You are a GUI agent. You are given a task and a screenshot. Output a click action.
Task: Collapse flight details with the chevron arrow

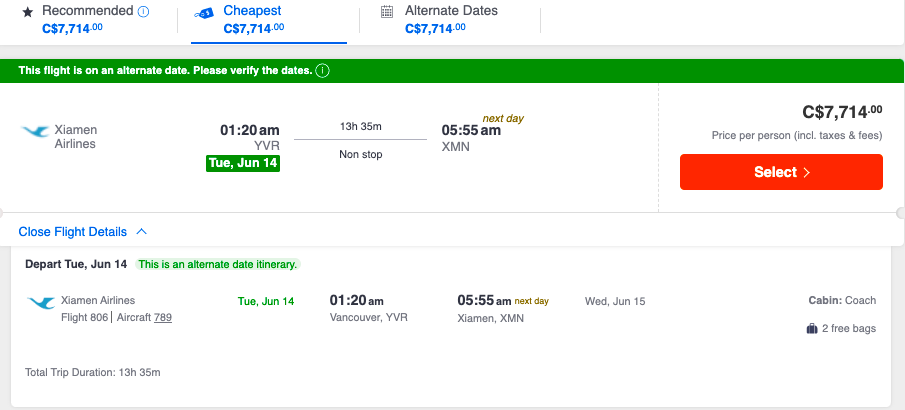click(141, 232)
